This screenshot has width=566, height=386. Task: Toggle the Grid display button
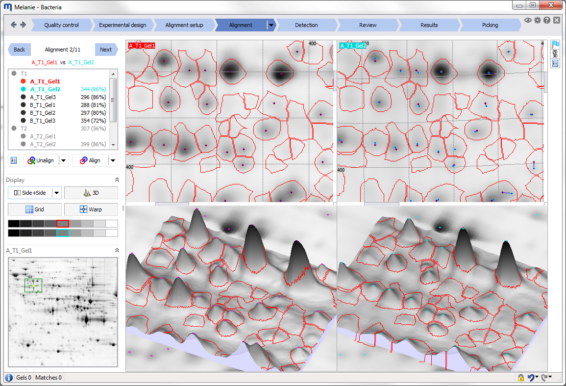[x=35, y=209]
